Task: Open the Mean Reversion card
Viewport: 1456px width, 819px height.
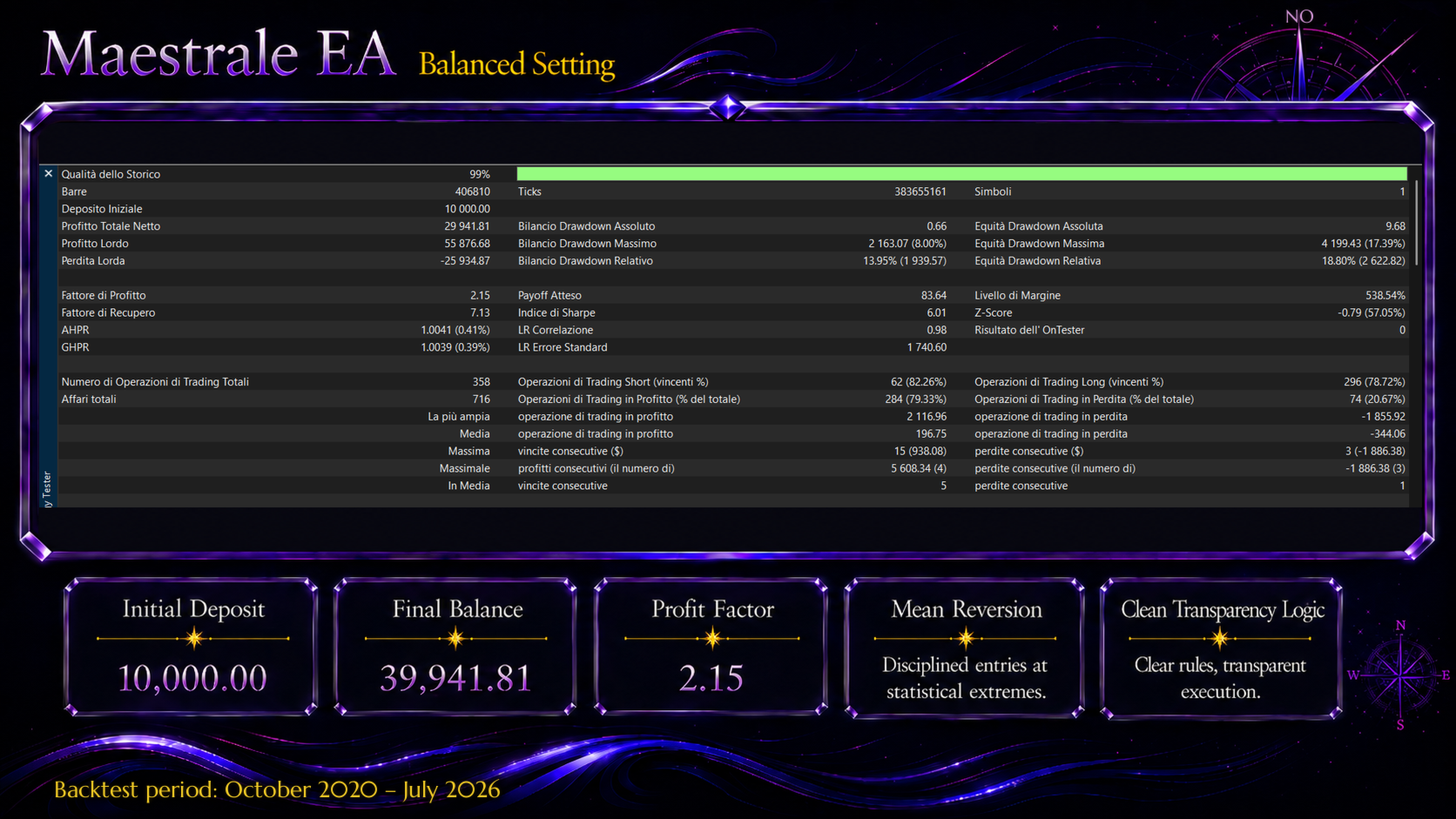Action: pyautogui.click(x=965, y=648)
